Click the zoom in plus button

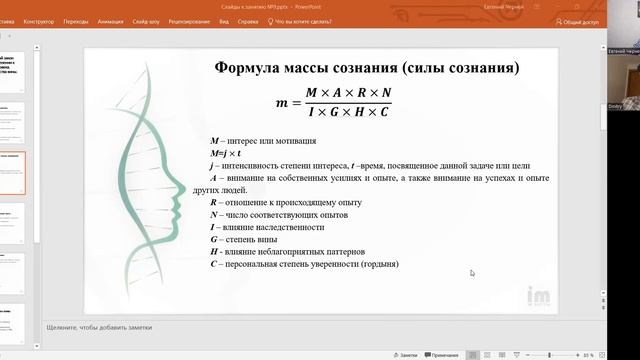click(x=578, y=355)
